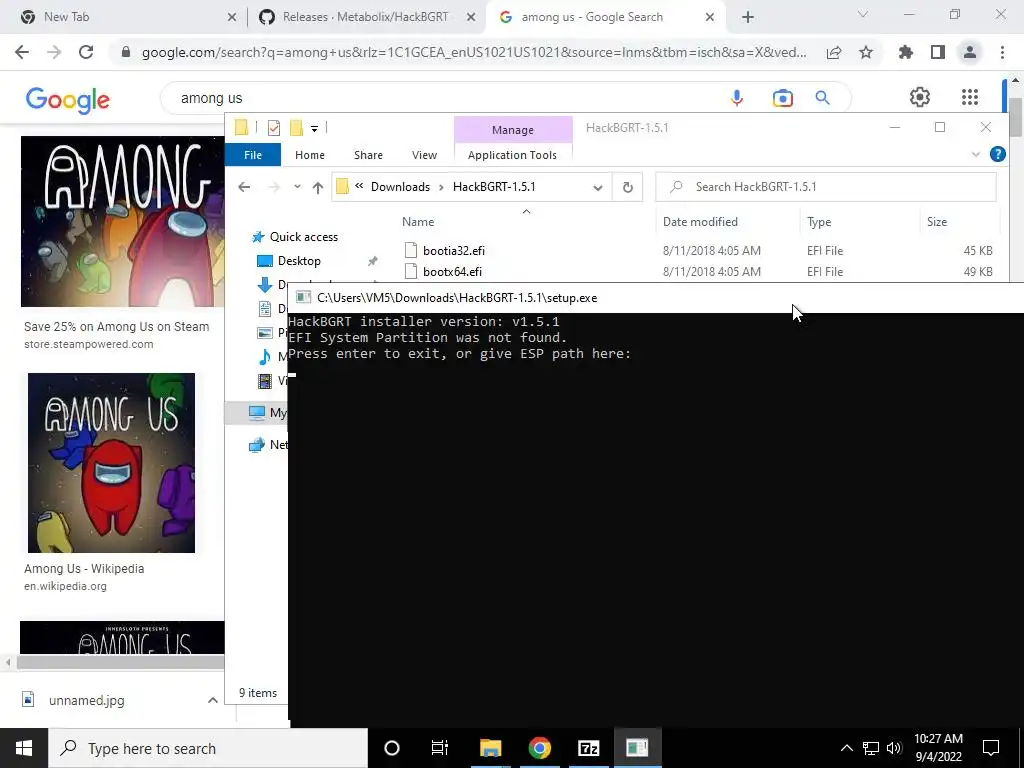This screenshot has height=768, width=1024.
Task: Close the Releases Metabolix/HackBGRT tab
Action: tap(471, 17)
